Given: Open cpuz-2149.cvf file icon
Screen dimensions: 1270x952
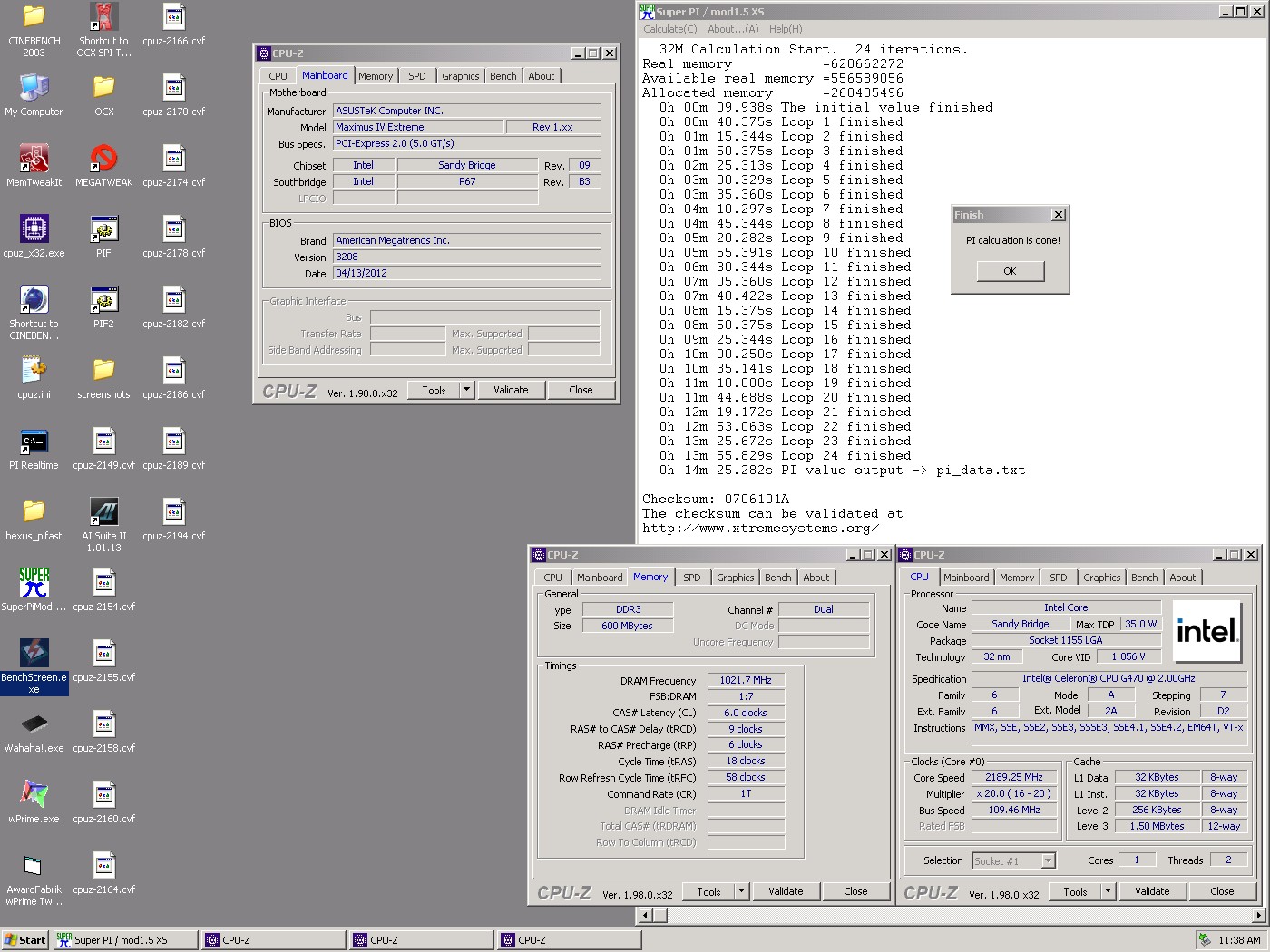Looking at the screenshot, I should (x=103, y=442).
